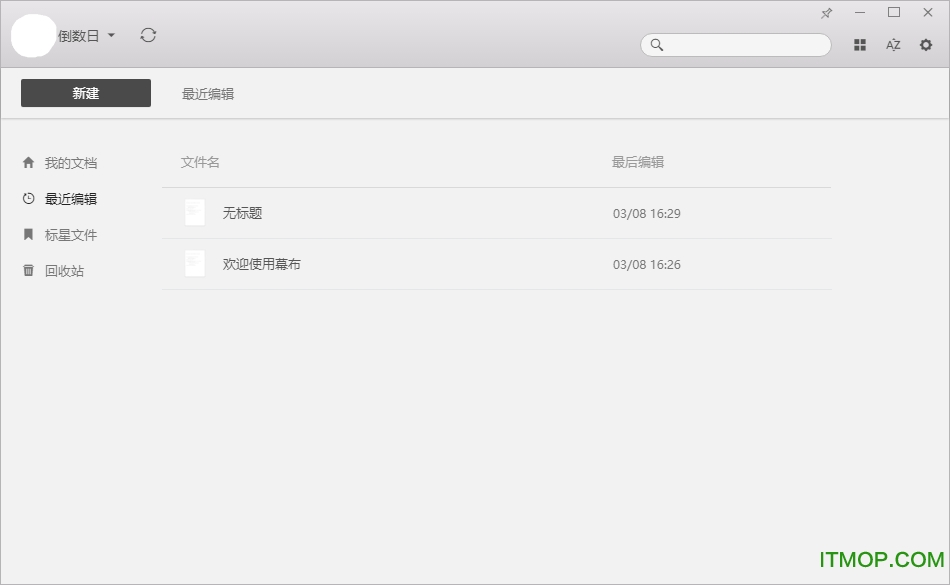Sort by 最后编辑 column header
This screenshot has width=950, height=585.
(638, 162)
